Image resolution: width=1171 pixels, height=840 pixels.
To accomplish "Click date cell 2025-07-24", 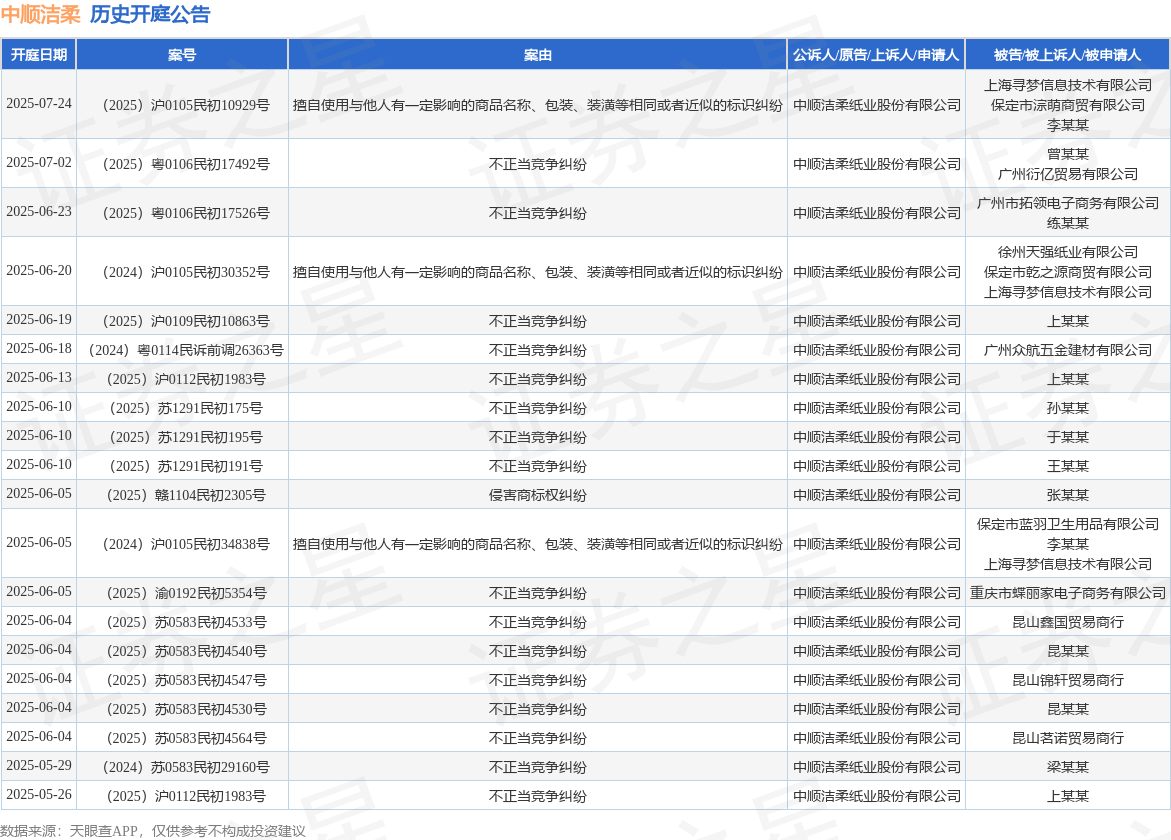I will [x=39, y=104].
